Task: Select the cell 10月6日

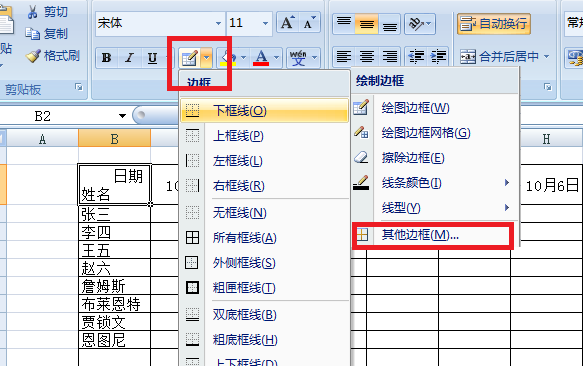Action: pos(551,184)
